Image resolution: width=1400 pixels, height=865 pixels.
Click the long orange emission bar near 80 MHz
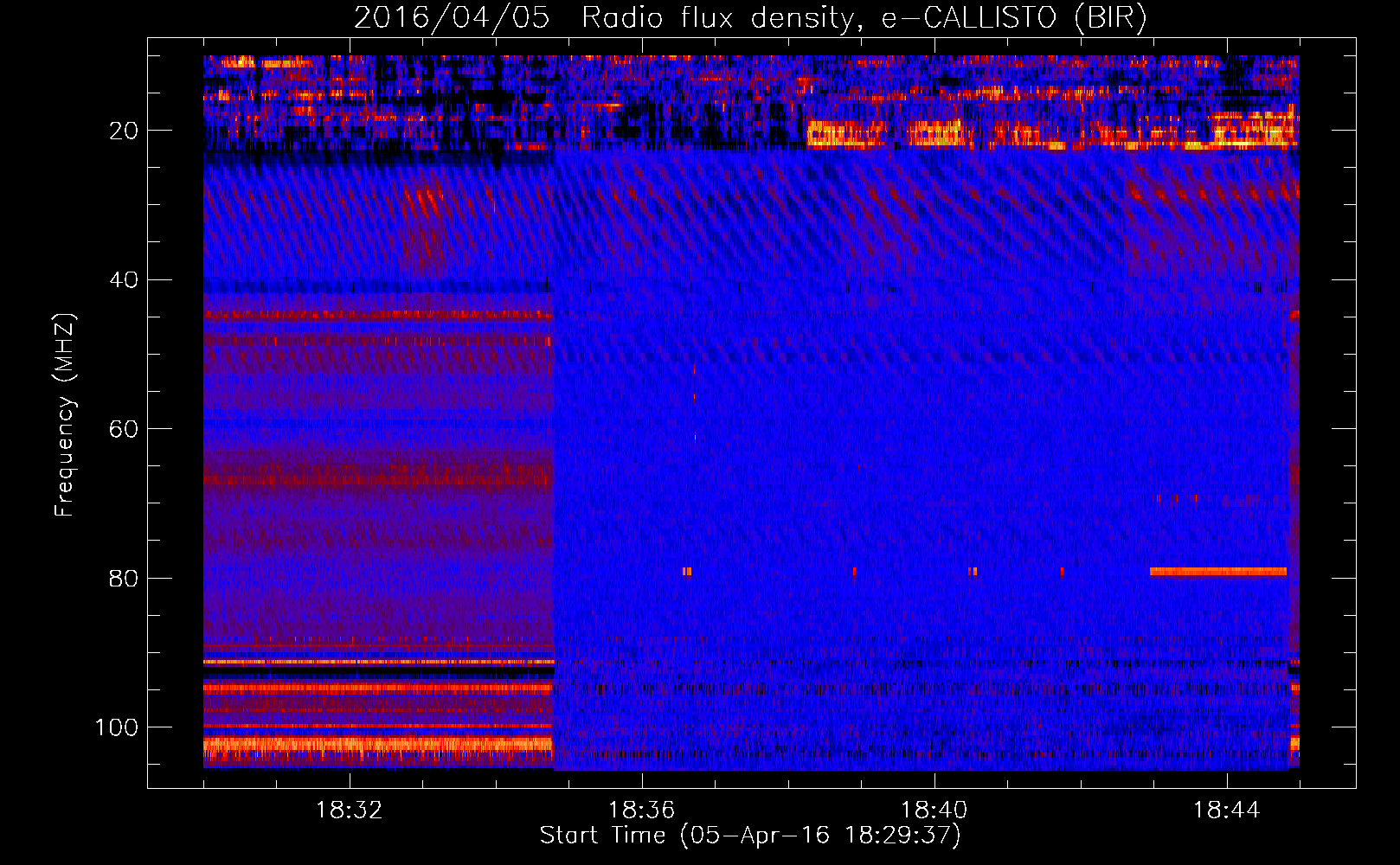(x=1218, y=571)
